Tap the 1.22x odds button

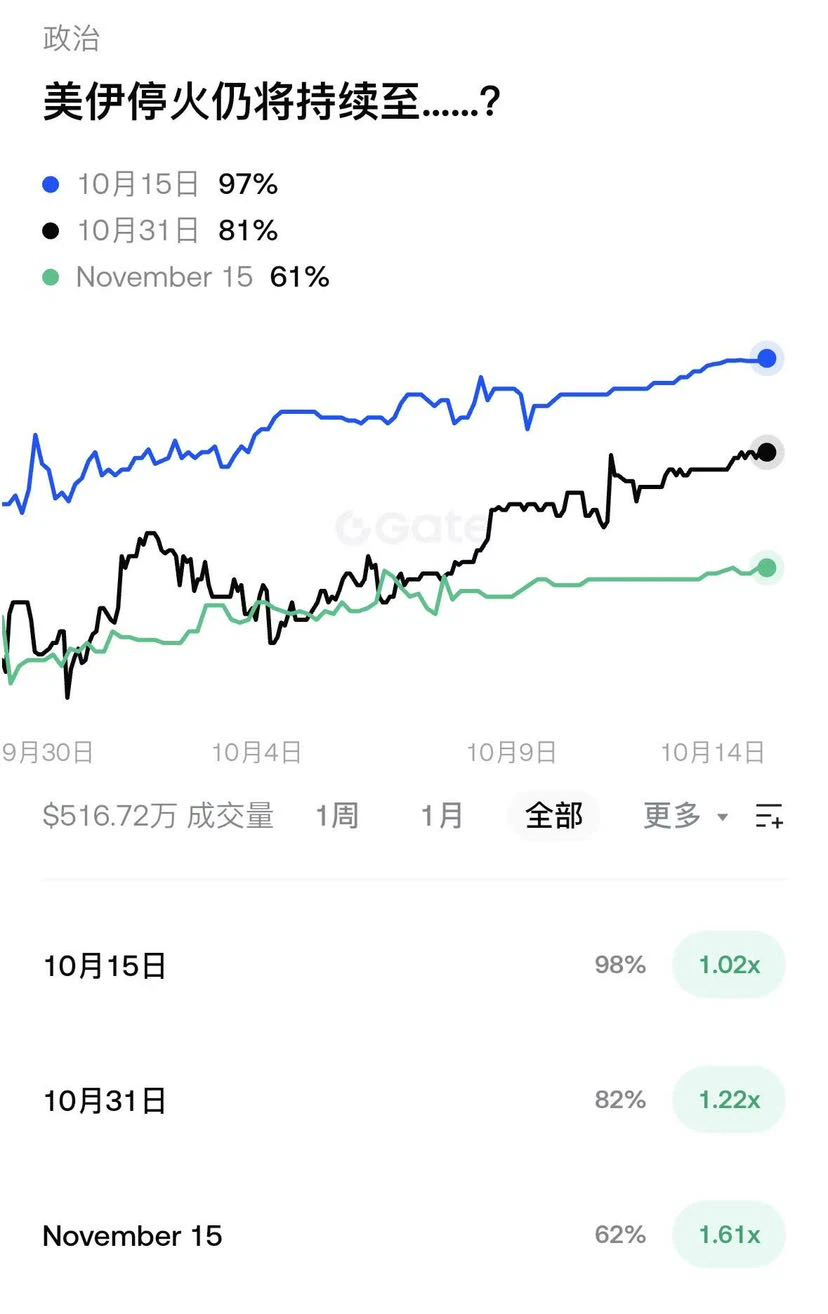click(x=729, y=1100)
